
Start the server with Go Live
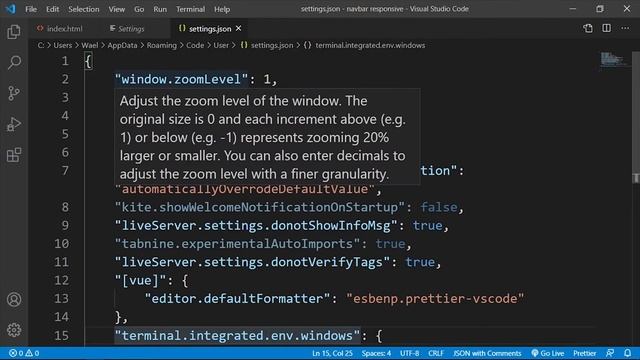pyautogui.click(x=548, y=353)
